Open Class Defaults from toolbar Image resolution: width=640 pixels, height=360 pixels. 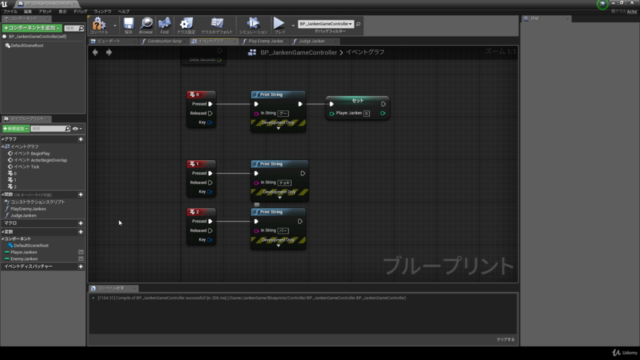217,25
